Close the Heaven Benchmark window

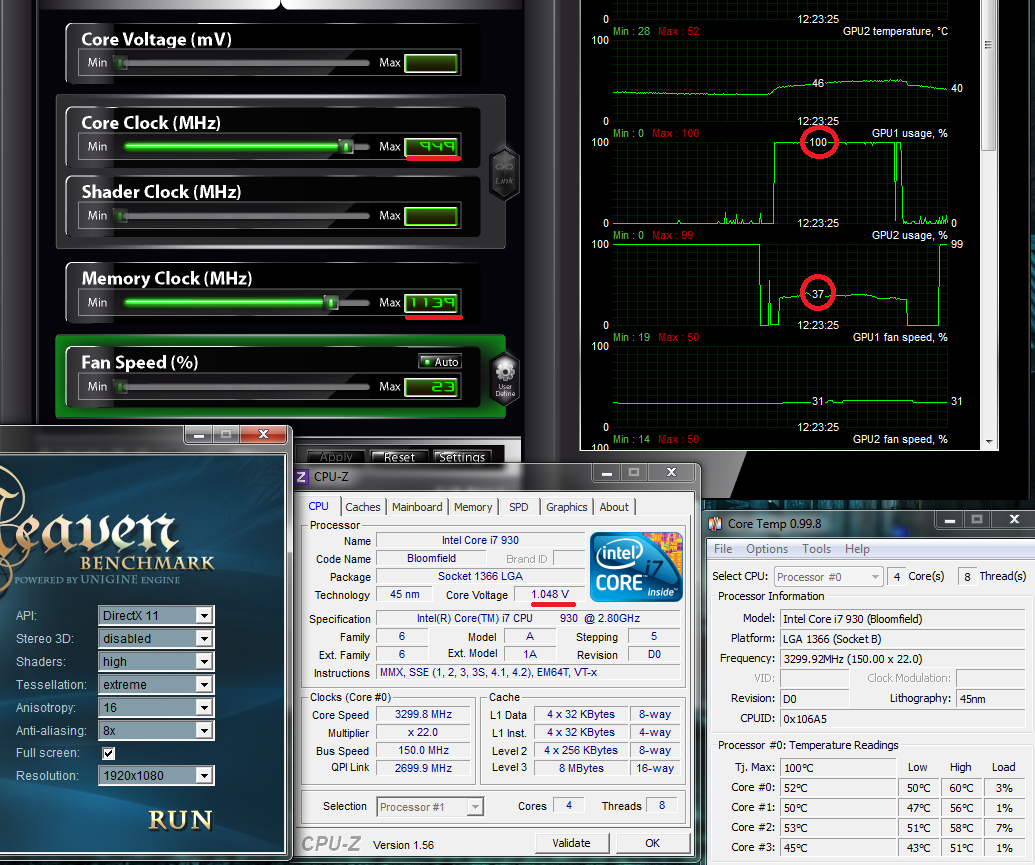(x=263, y=434)
